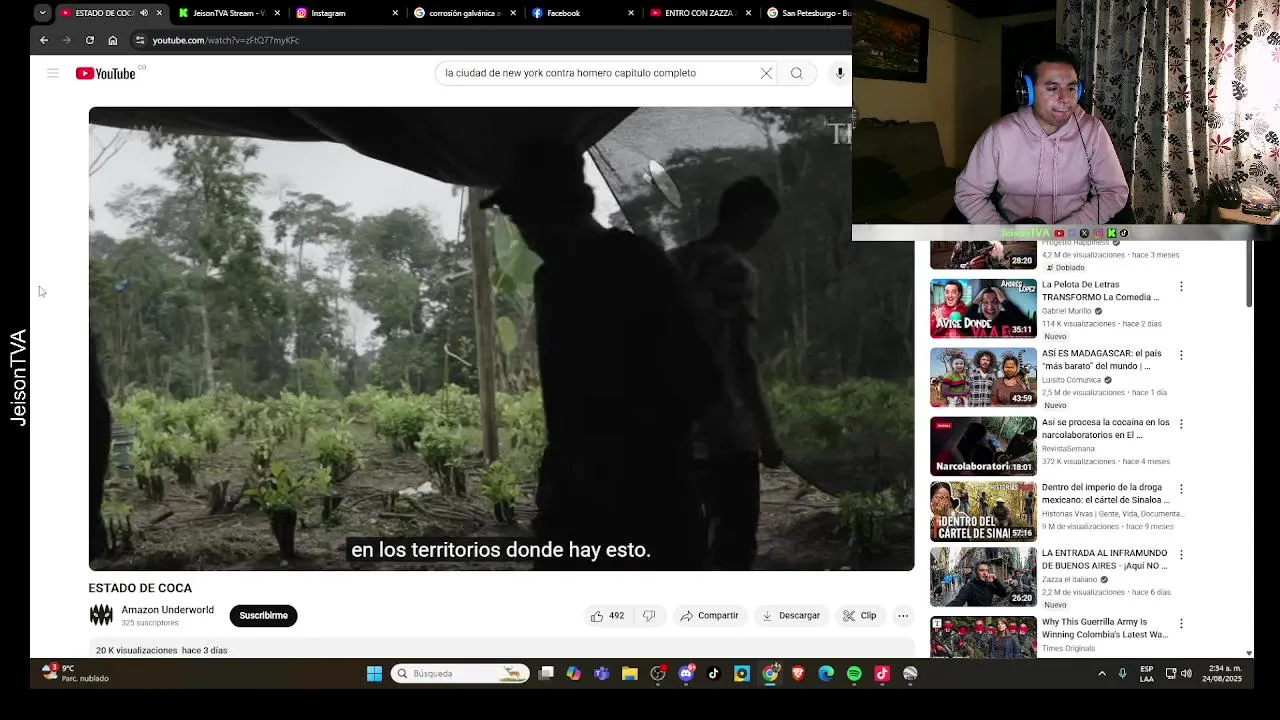Open Amazon Underworld channel name link
Image resolution: width=1280 pixels, height=720 pixels.
click(167, 610)
